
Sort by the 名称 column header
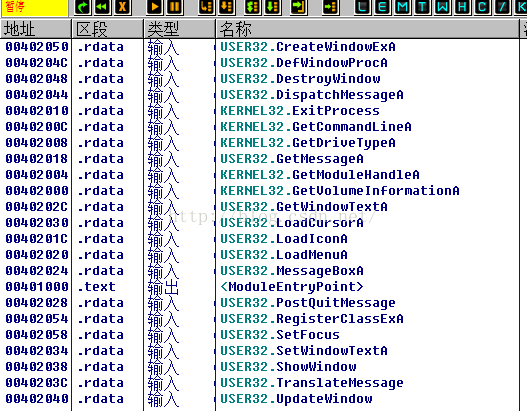[x=368, y=29]
